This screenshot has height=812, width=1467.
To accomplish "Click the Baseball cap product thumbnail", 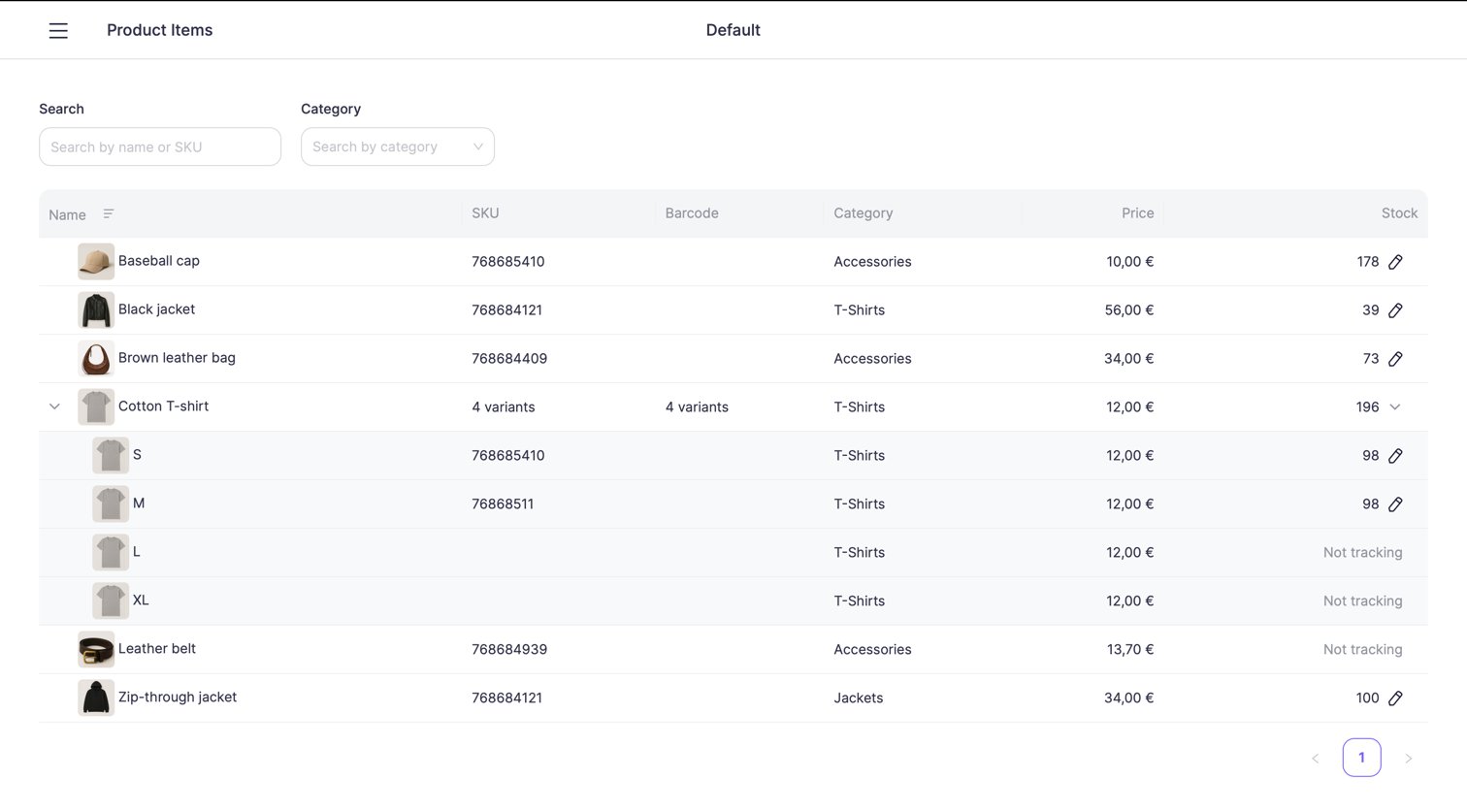I will (96, 261).
